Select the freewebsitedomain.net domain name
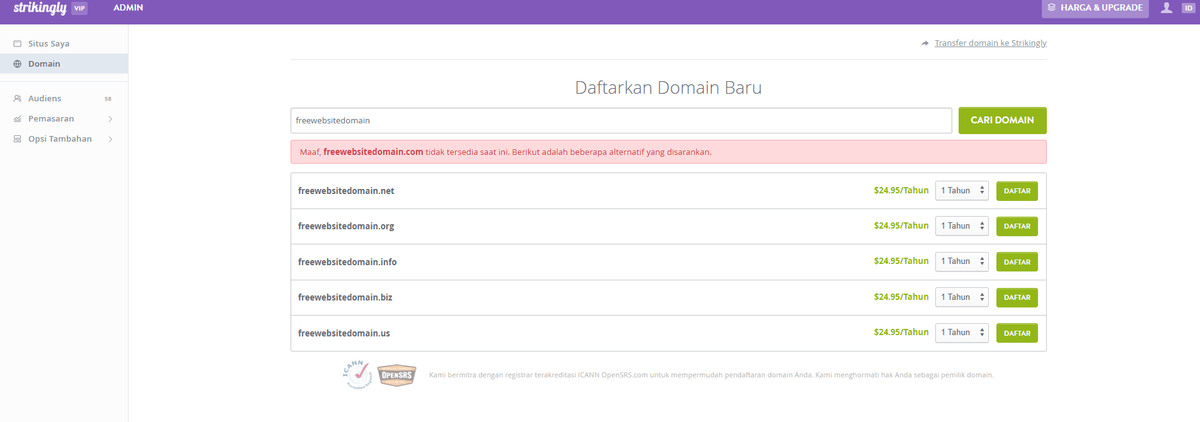 346,190
